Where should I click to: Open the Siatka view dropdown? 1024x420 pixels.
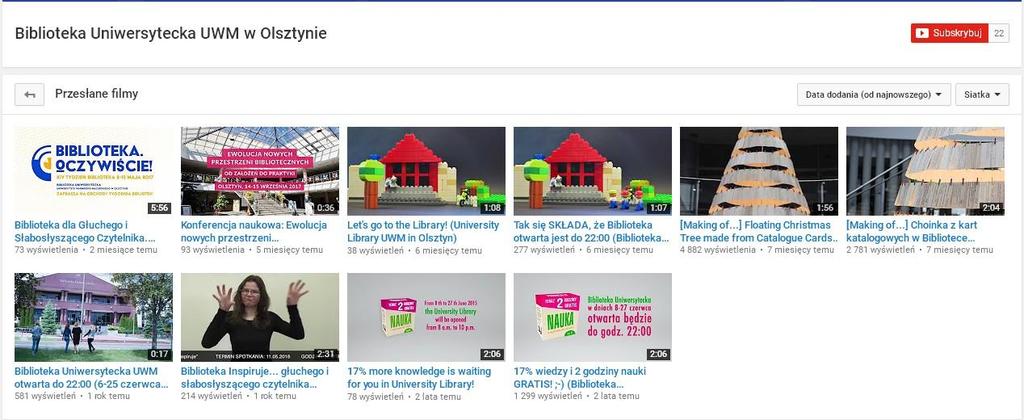[x=982, y=95]
